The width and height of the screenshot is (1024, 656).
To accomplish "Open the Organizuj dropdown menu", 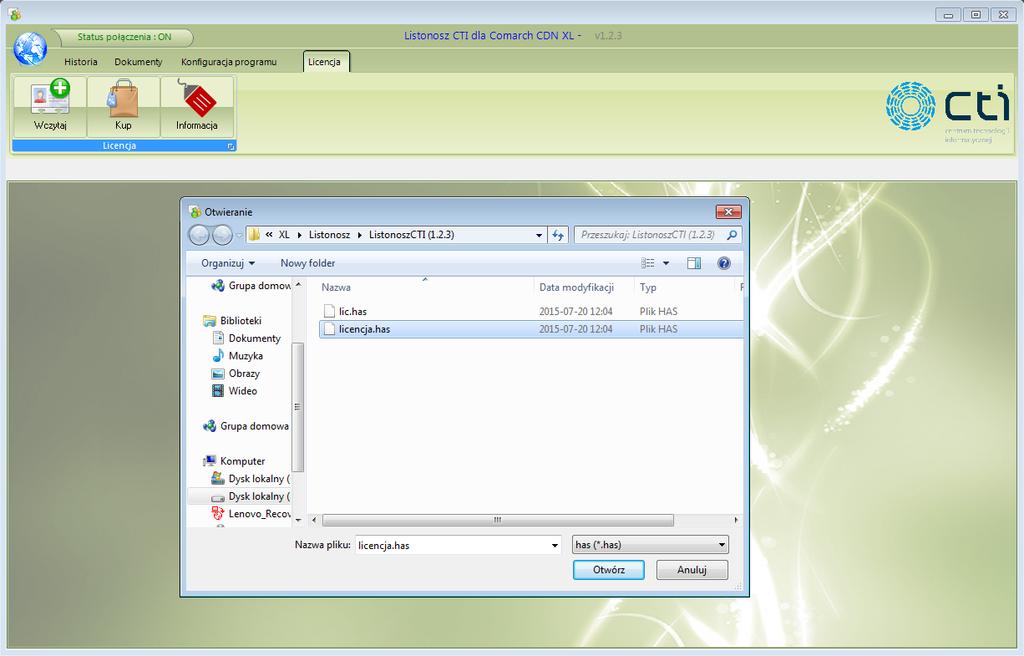I will [x=228, y=263].
